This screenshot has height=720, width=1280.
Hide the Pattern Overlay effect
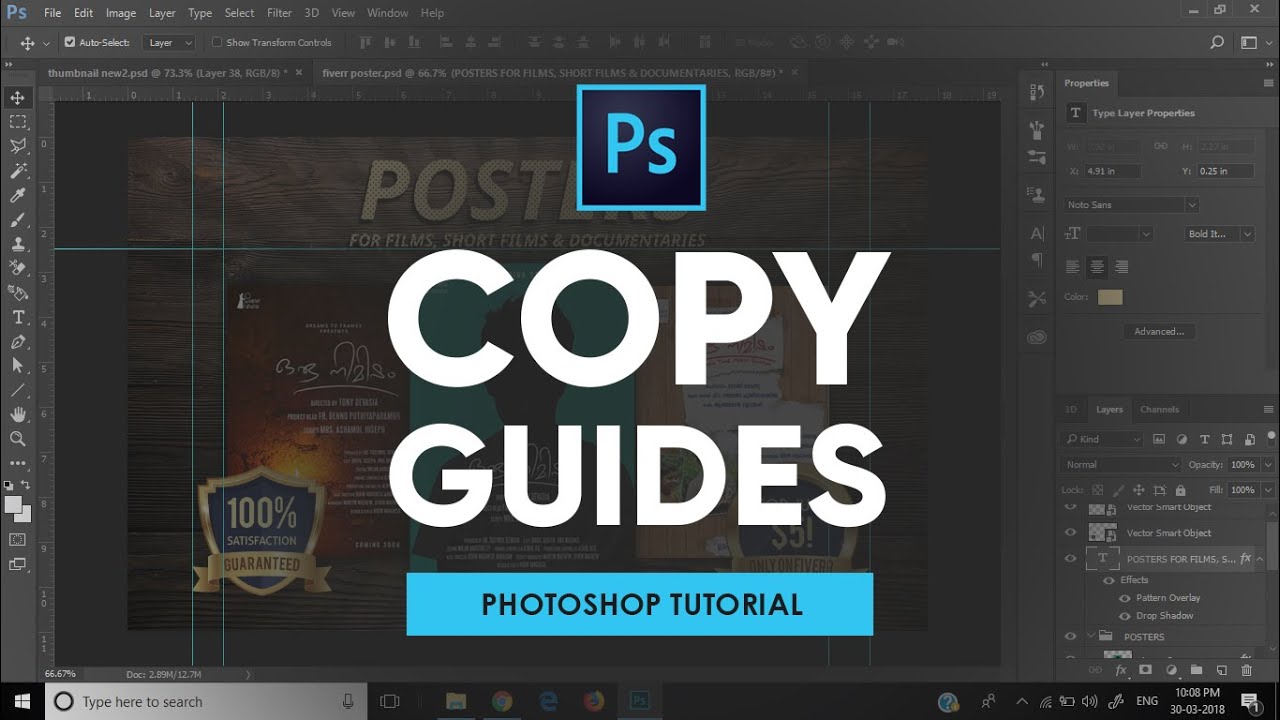tap(1125, 598)
